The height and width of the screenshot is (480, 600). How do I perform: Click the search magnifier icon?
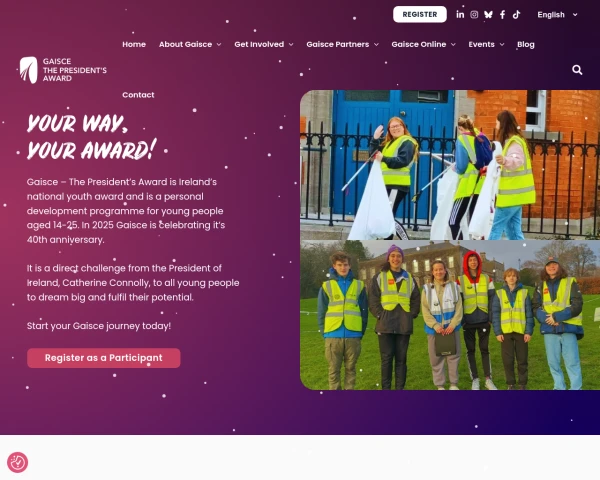point(577,70)
